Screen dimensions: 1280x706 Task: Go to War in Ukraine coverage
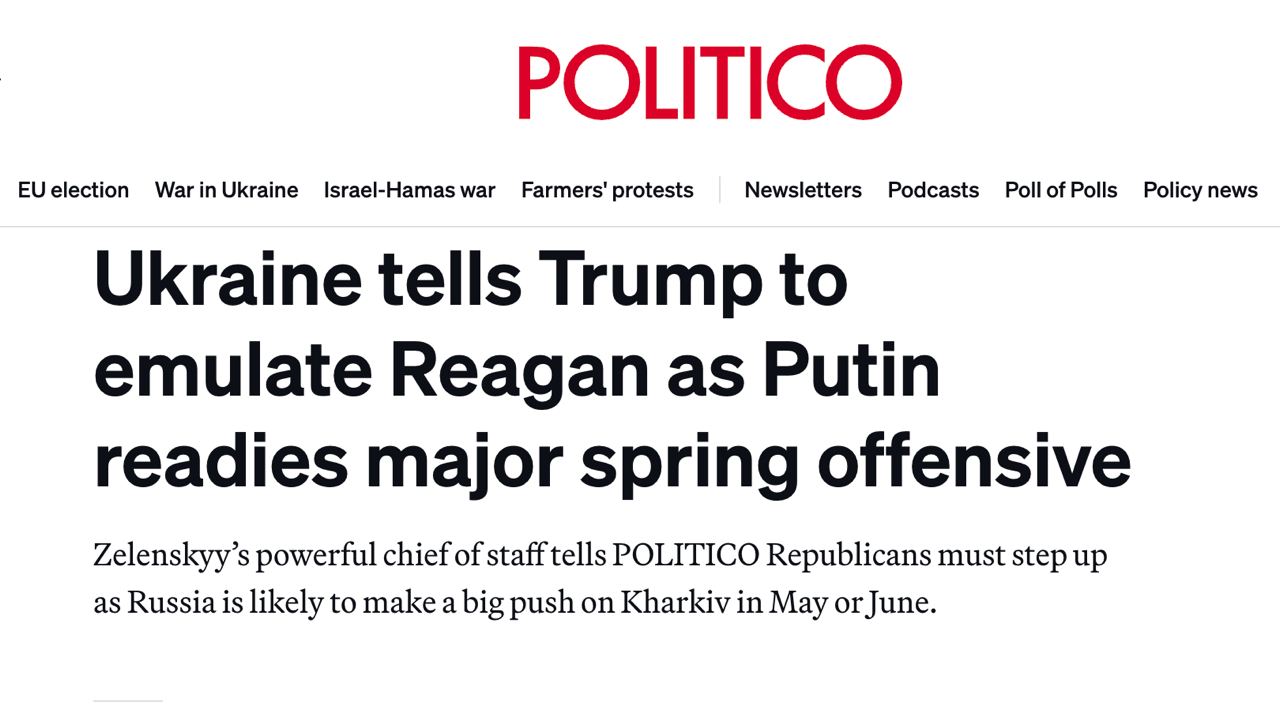click(x=226, y=190)
